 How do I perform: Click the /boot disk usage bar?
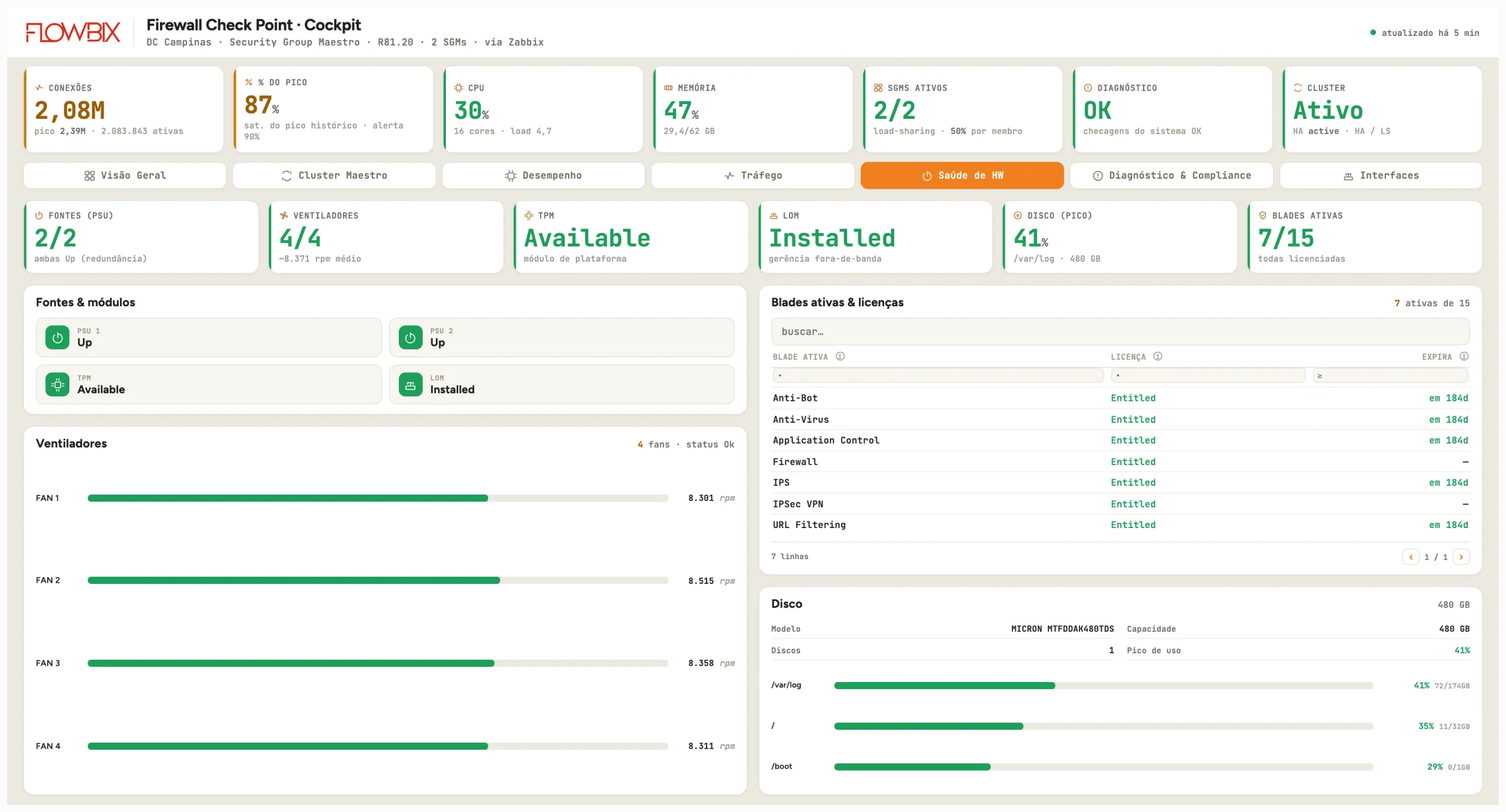(x=1104, y=767)
